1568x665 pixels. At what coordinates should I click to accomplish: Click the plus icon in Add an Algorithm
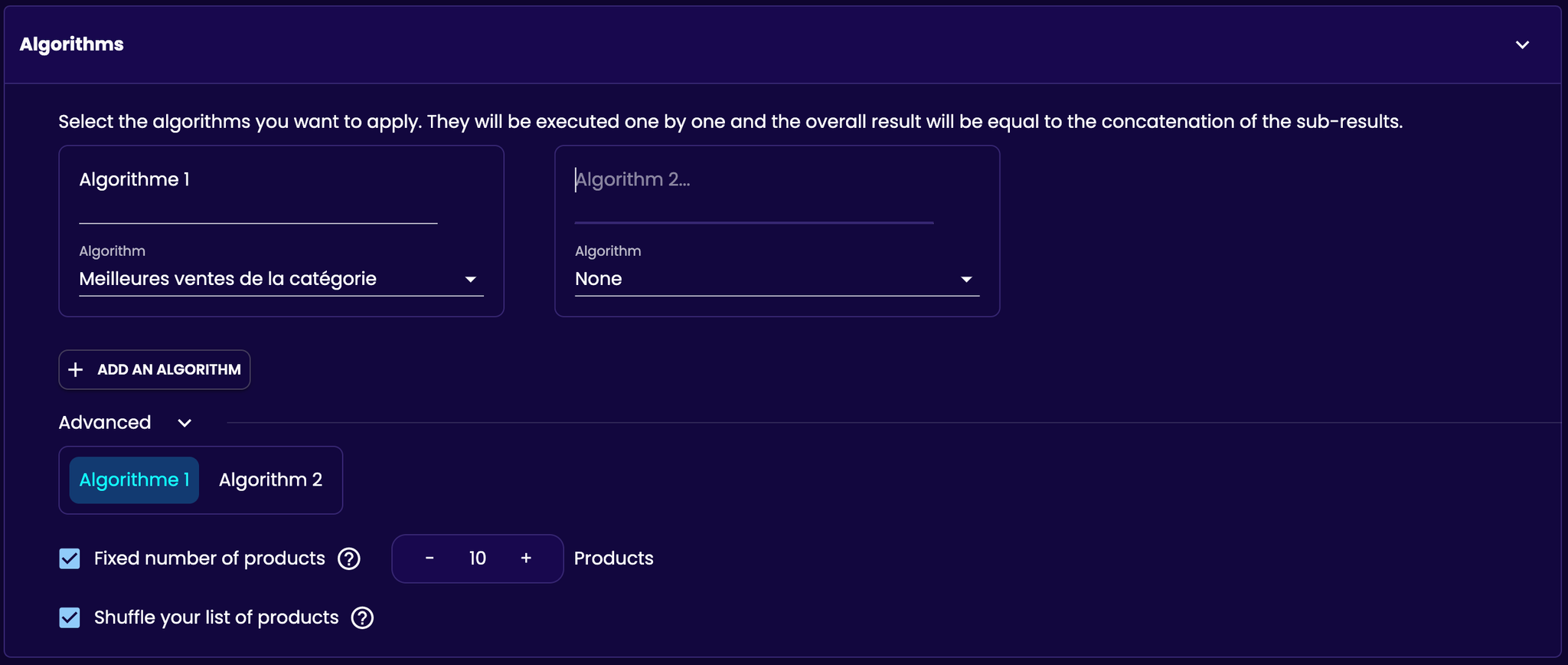click(x=76, y=369)
